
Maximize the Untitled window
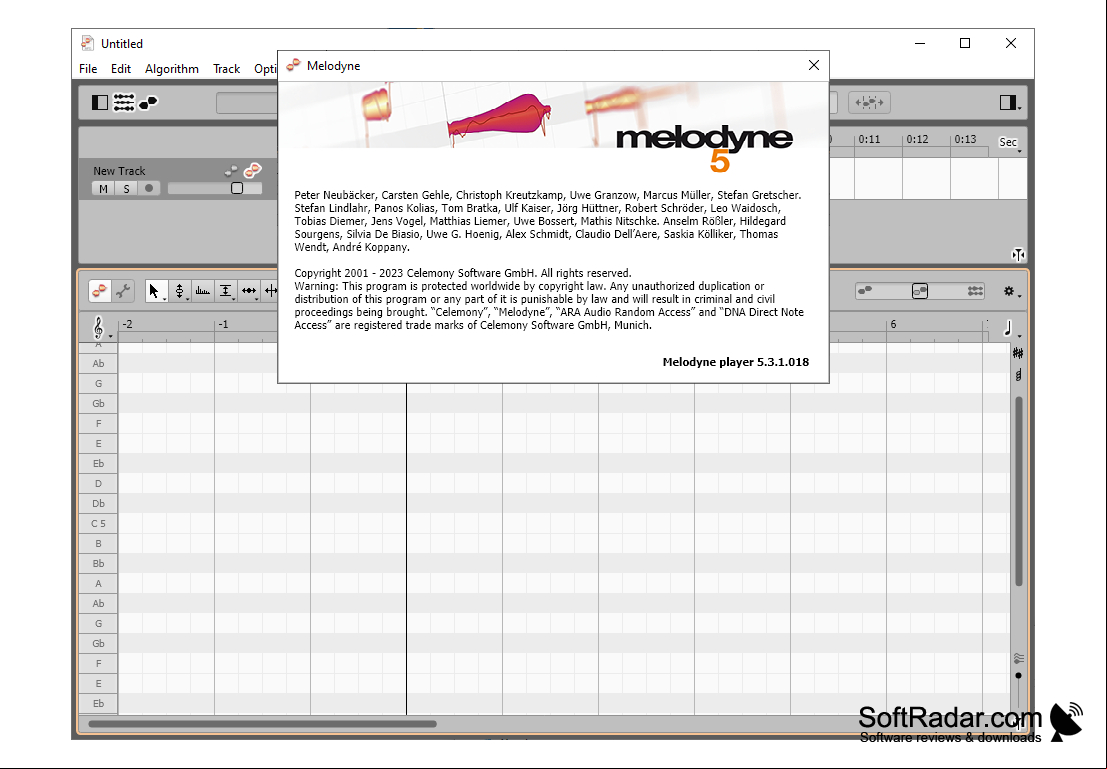pyautogui.click(x=965, y=43)
